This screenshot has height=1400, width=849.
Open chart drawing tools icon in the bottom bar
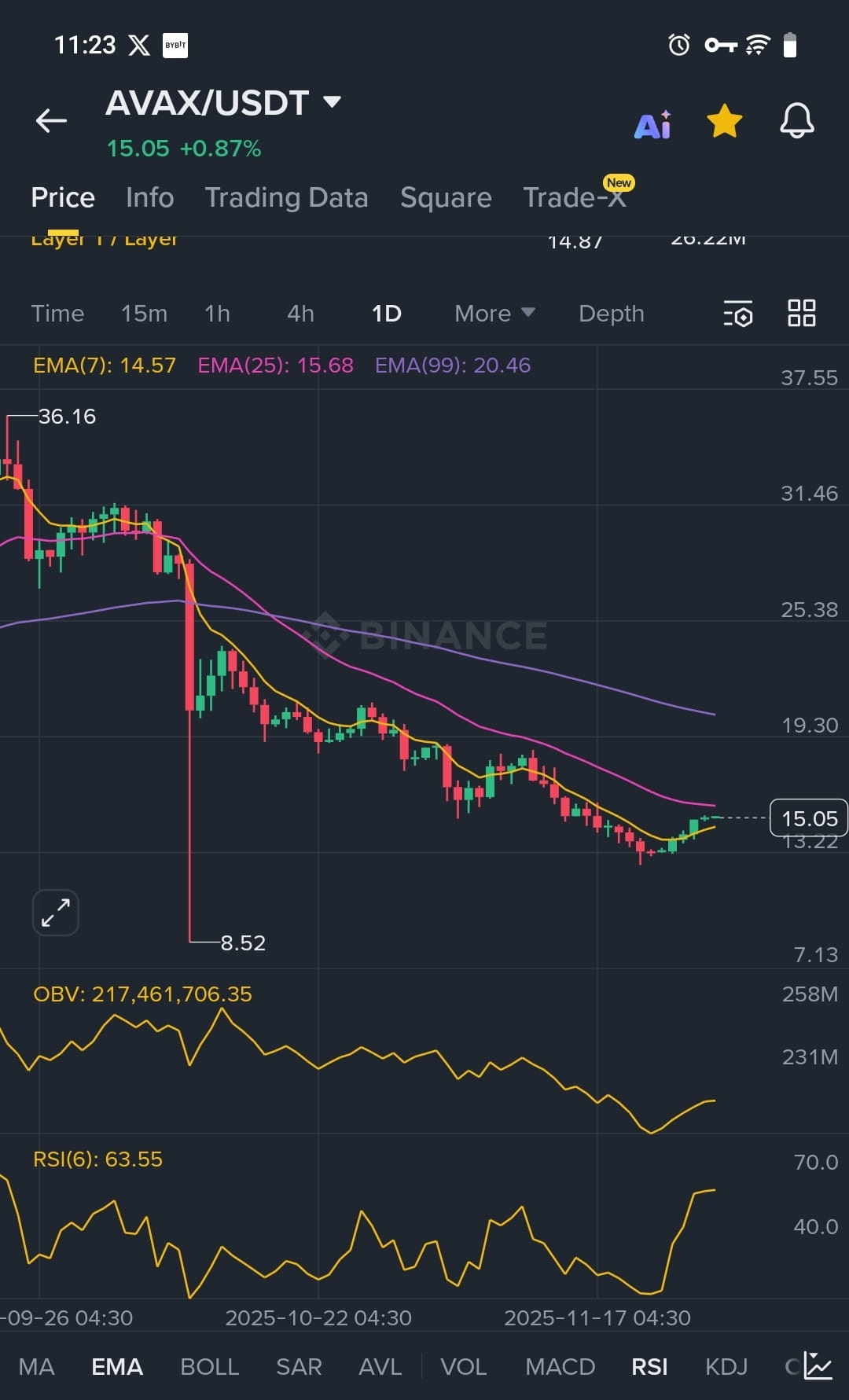tap(818, 1366)
